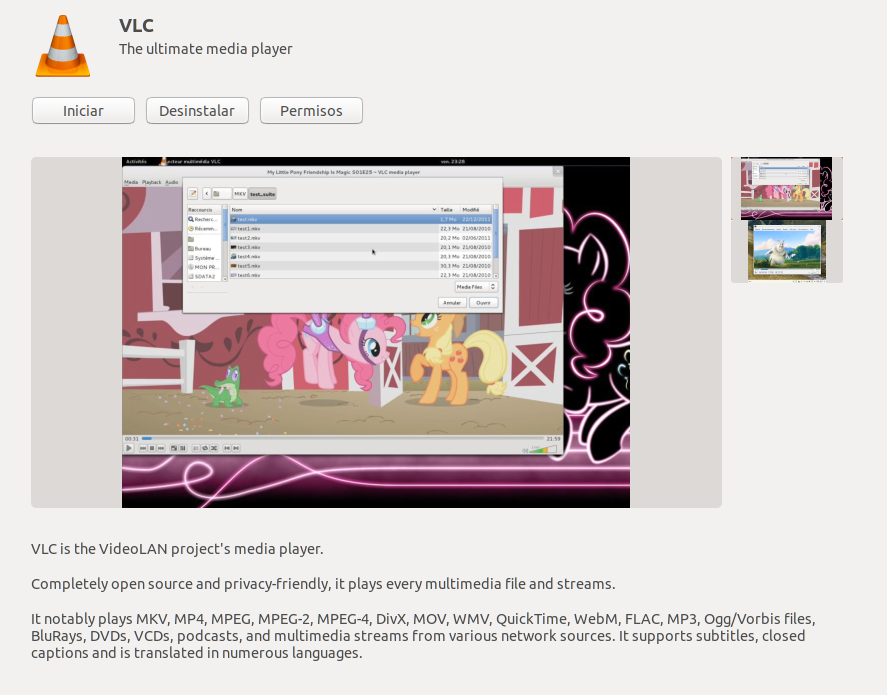Click the sentence starting "Completely open source"
This screenshot has height=695, width=887.
(x=323, y=584)
